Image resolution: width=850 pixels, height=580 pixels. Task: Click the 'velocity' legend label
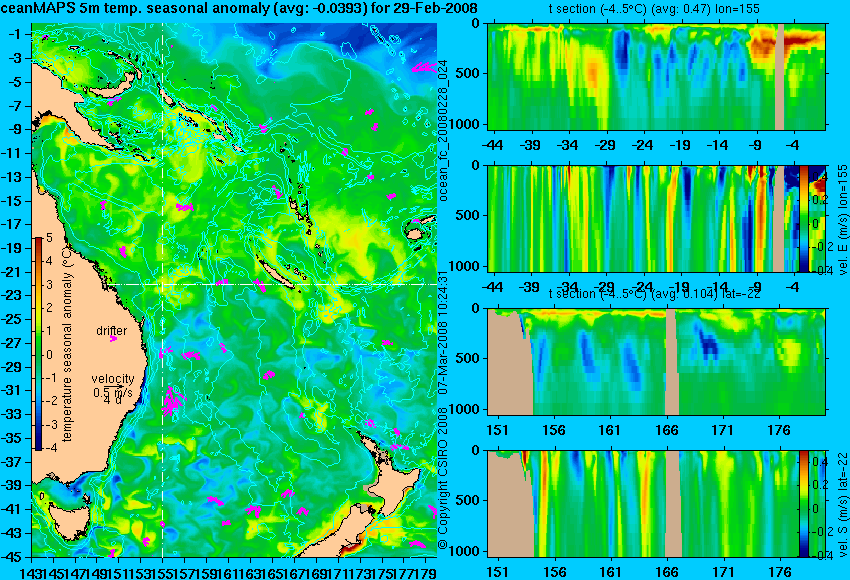[x=113, y=378]
